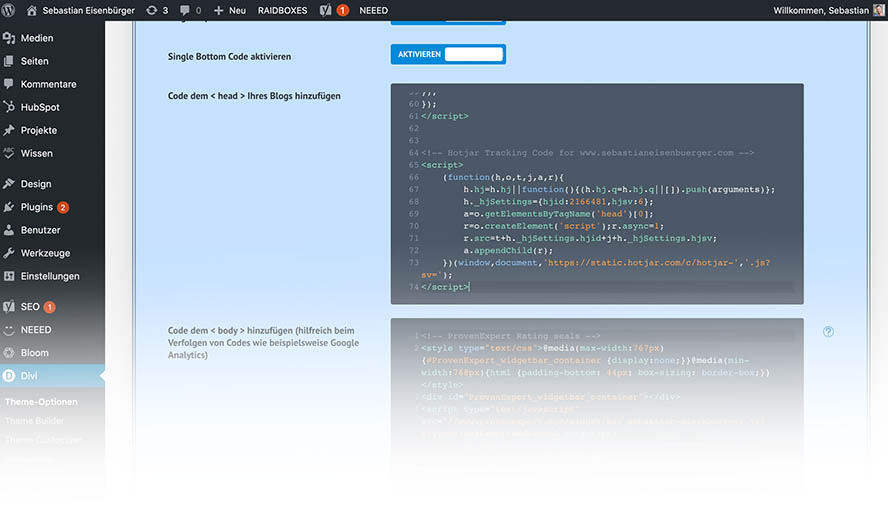Screen dimensions: 888x508
Task: Click the HubSpot sprocket icon
Action: click(8, 107)
